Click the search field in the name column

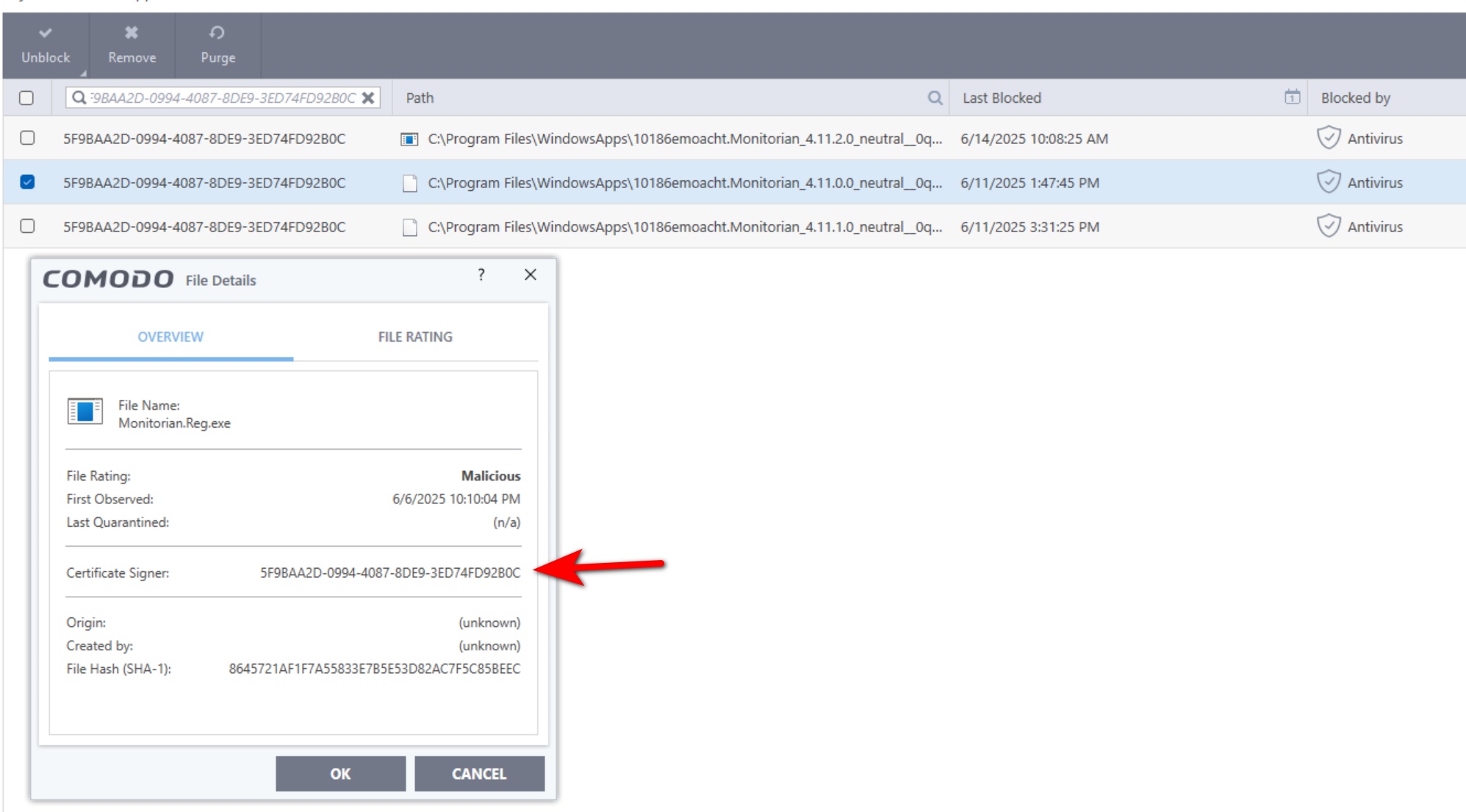(x=223, y=98)
